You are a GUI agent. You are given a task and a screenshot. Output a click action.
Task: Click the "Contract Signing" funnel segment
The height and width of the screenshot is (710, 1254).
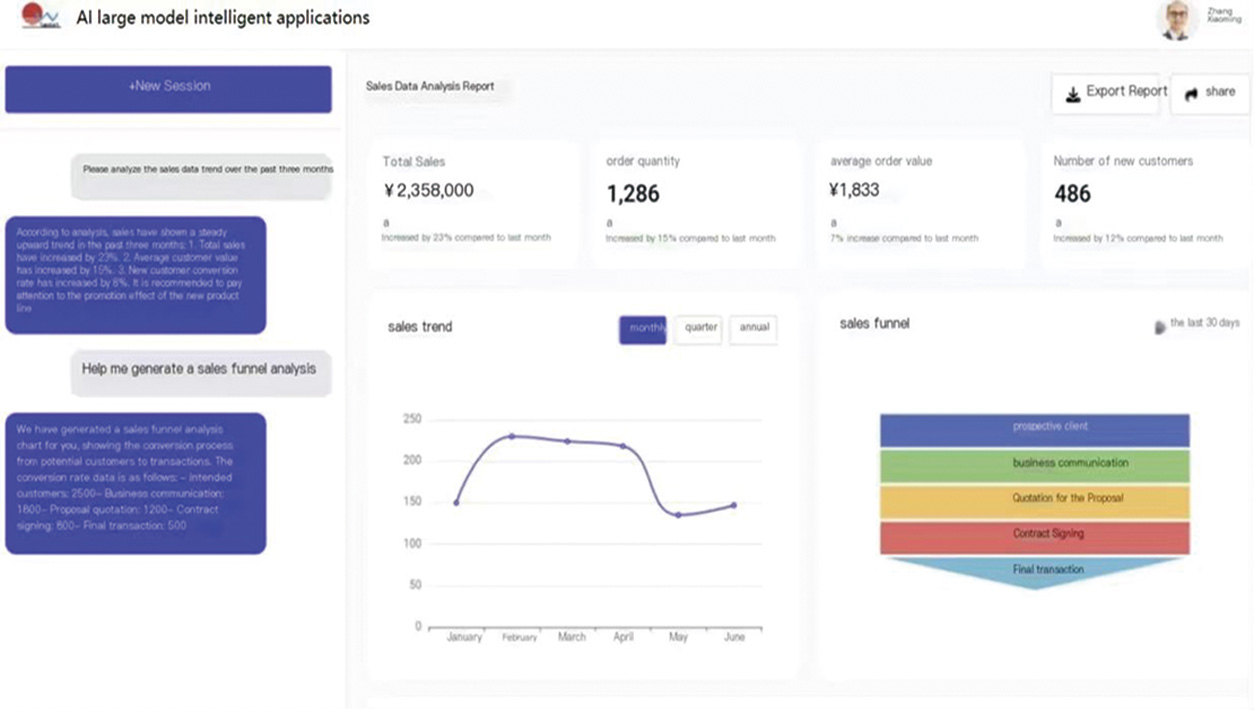pyautogui.click(x=1033, y=533)
